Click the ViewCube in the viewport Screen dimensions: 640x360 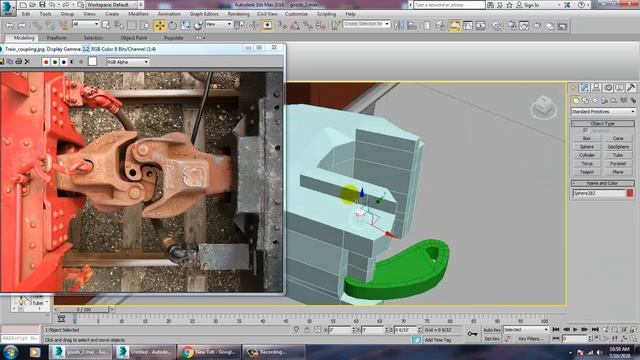point(543,107)
